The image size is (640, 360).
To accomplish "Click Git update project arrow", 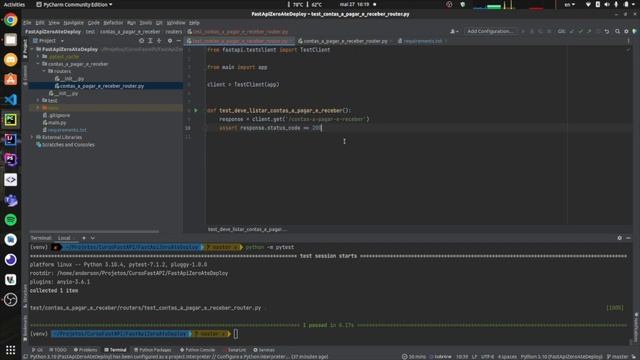I will 572,31.
